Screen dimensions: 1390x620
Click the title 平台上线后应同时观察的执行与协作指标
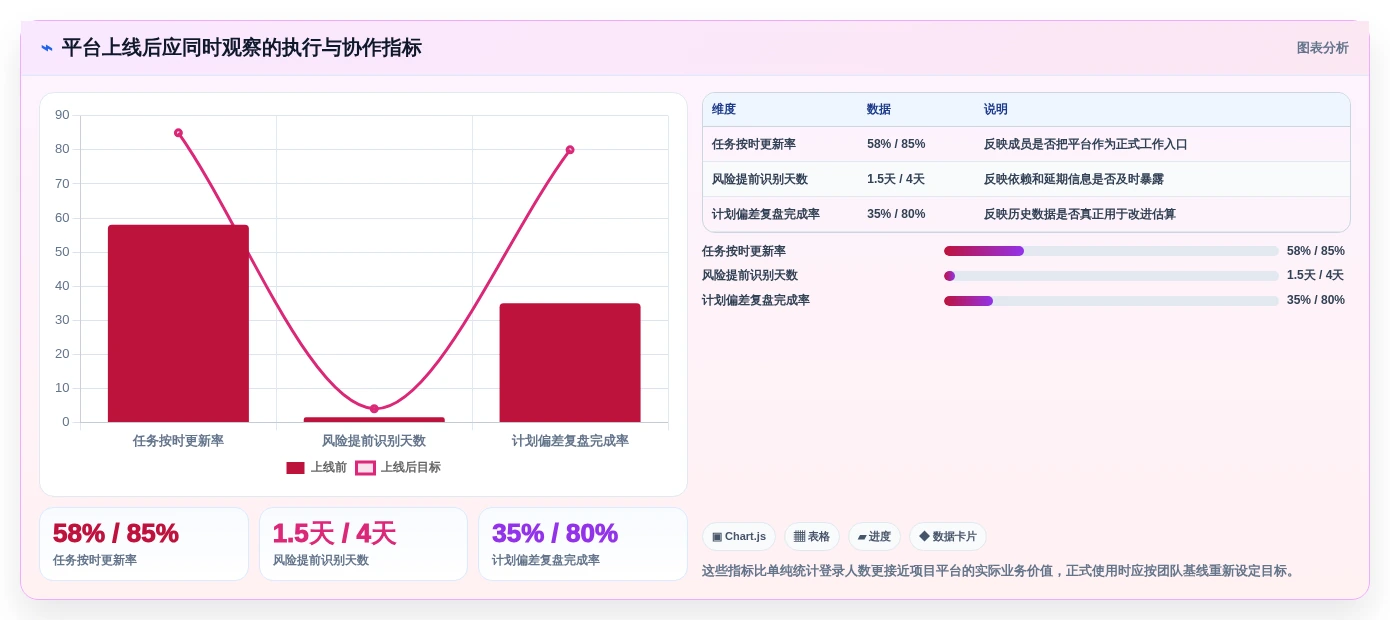[x=241, y=48]
